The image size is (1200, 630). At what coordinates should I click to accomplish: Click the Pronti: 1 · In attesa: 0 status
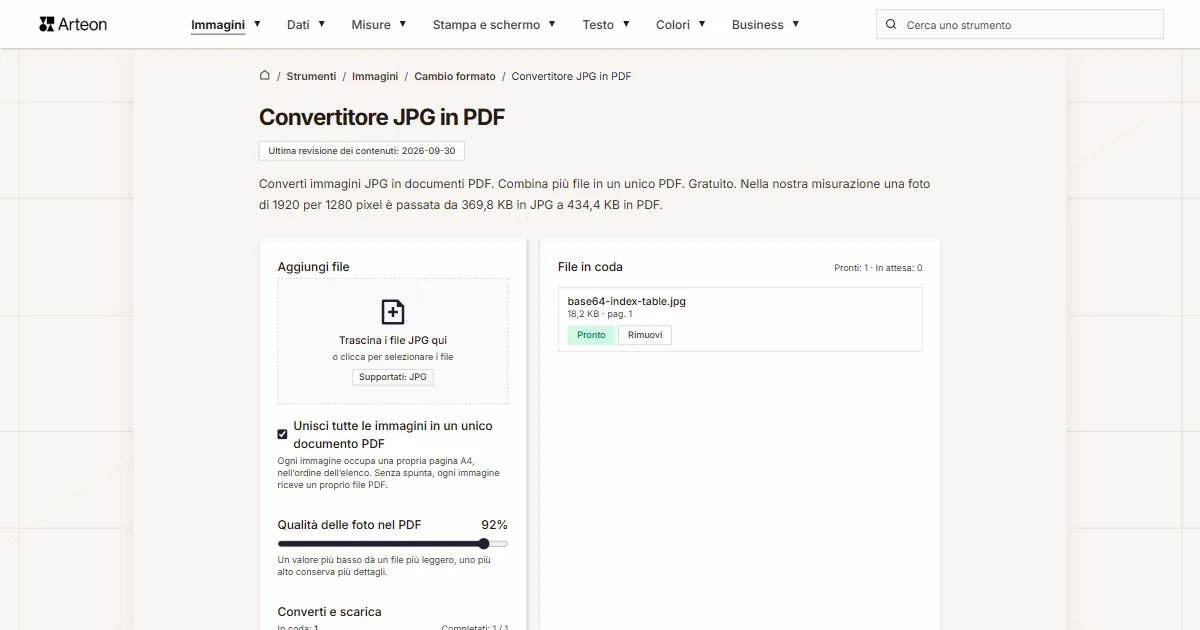pos(878,268)
